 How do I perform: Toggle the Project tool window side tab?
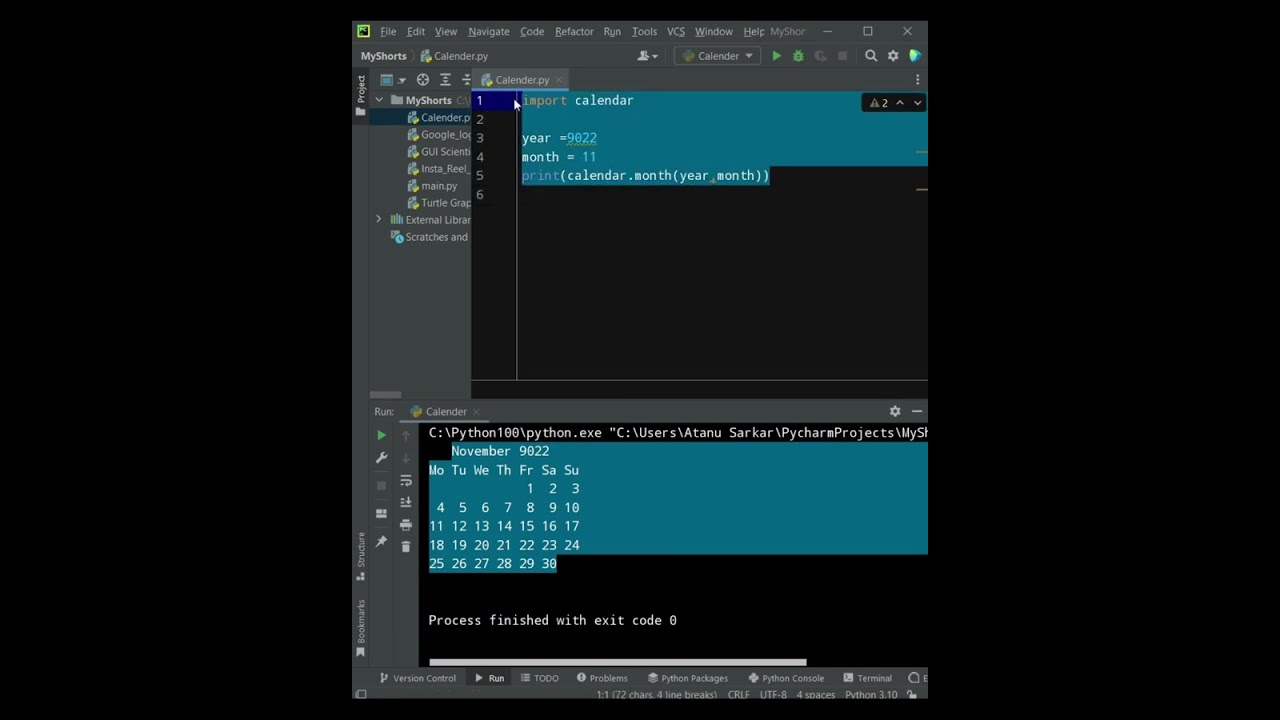[x=361, y=95]
